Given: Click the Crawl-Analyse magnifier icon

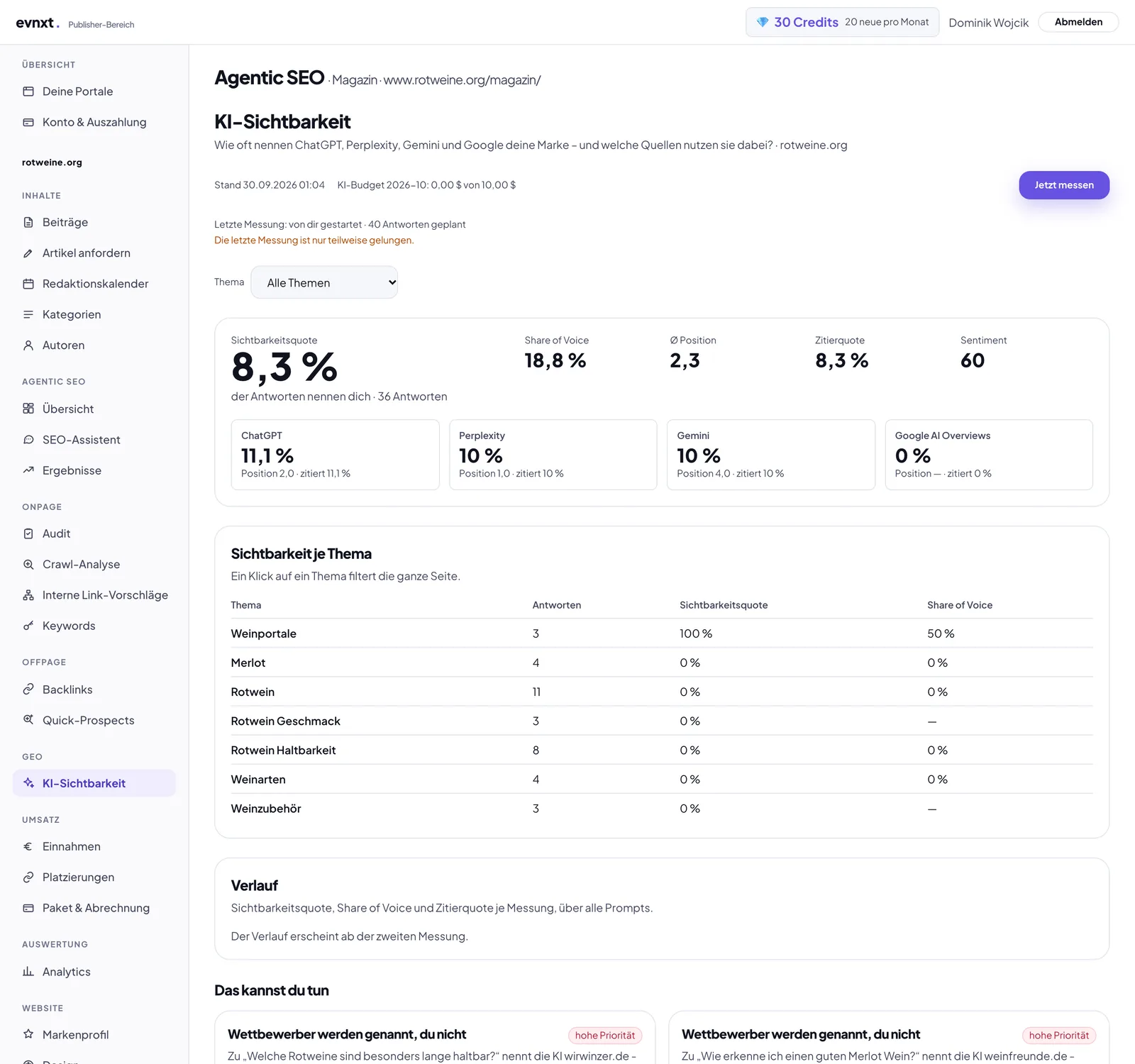Looking at the screenshot, I should tap(28, 565).
